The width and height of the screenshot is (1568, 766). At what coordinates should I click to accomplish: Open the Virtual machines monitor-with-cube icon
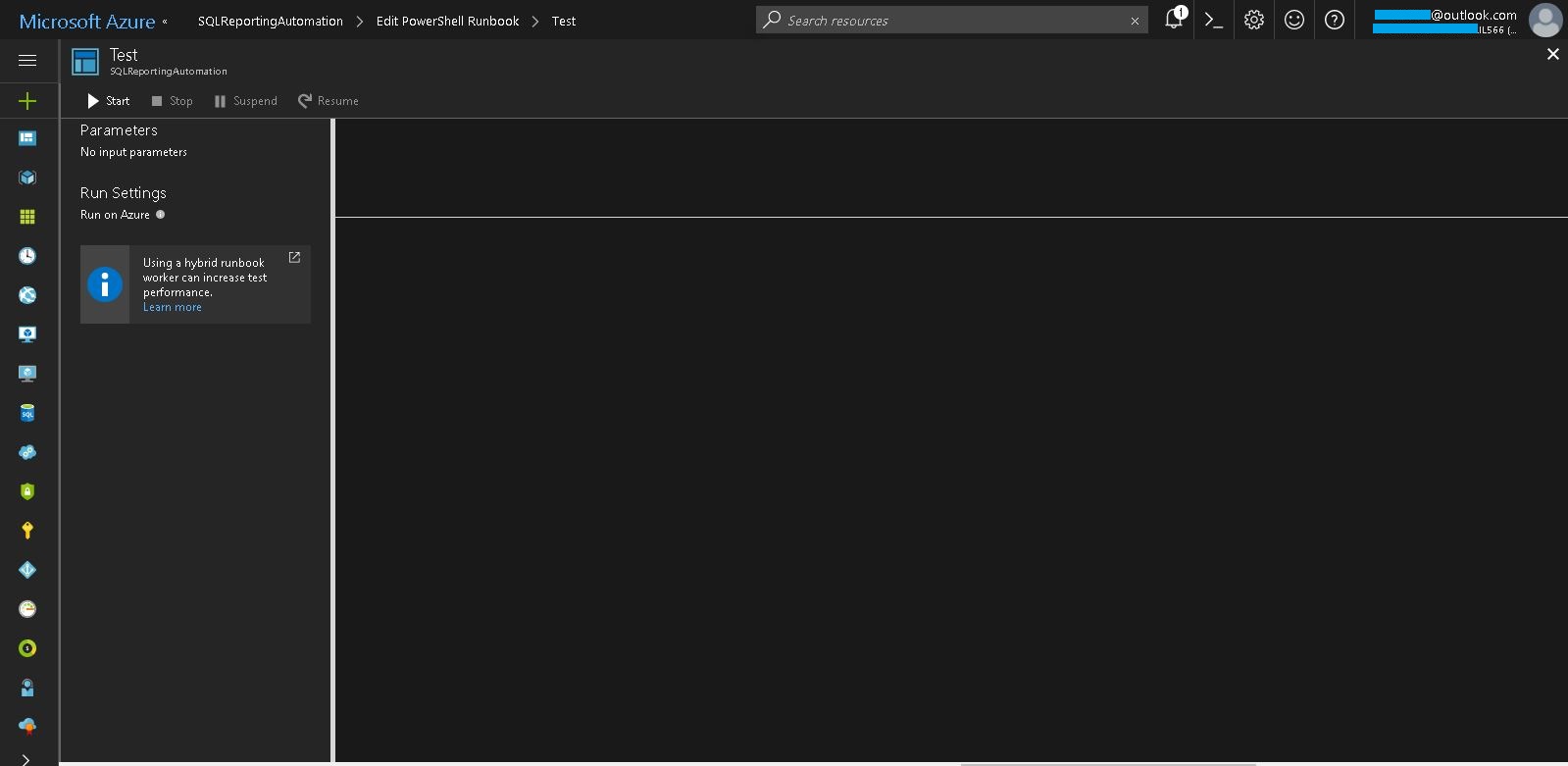(27, 334)
